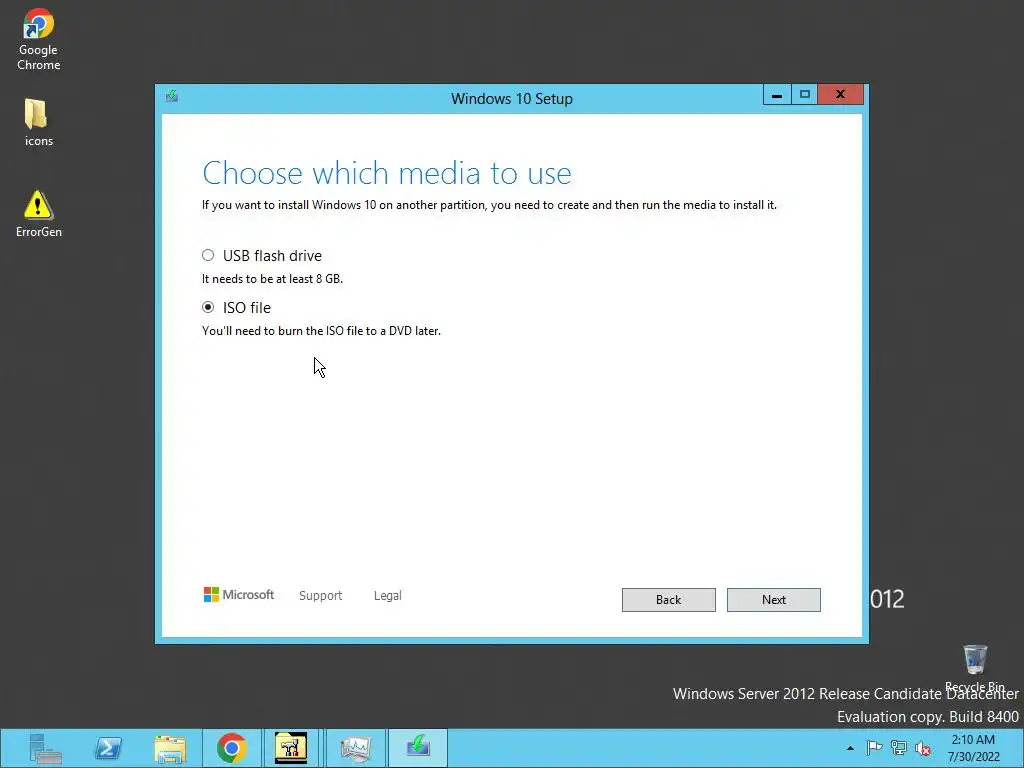1024x768 pixels.
Task: Select the ISO file radio button
Action: [x=208, y=307]
